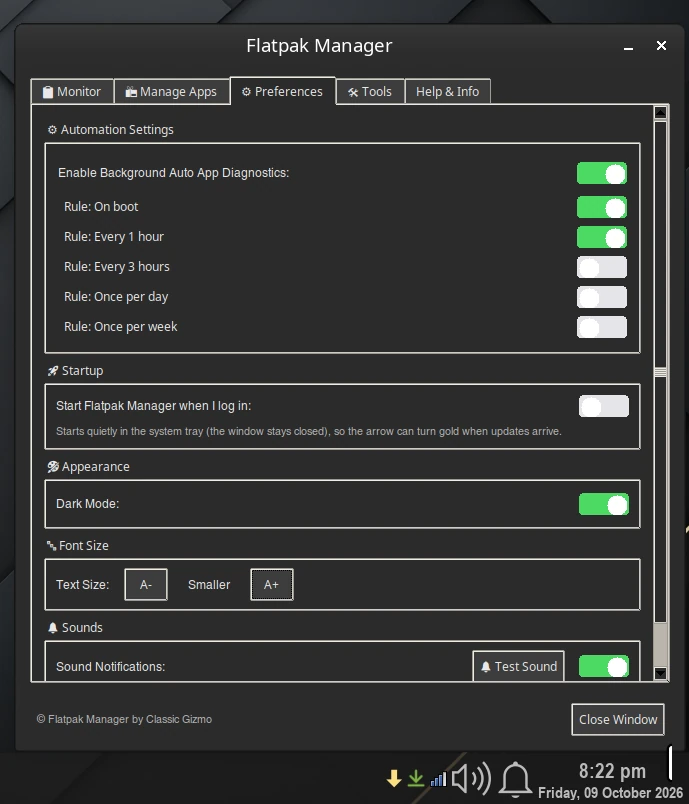Viewport: 689px width, 804px height.
Task: Toggle Sound Notifications switch
Action: pyautogui.click(x=604, y=667)
